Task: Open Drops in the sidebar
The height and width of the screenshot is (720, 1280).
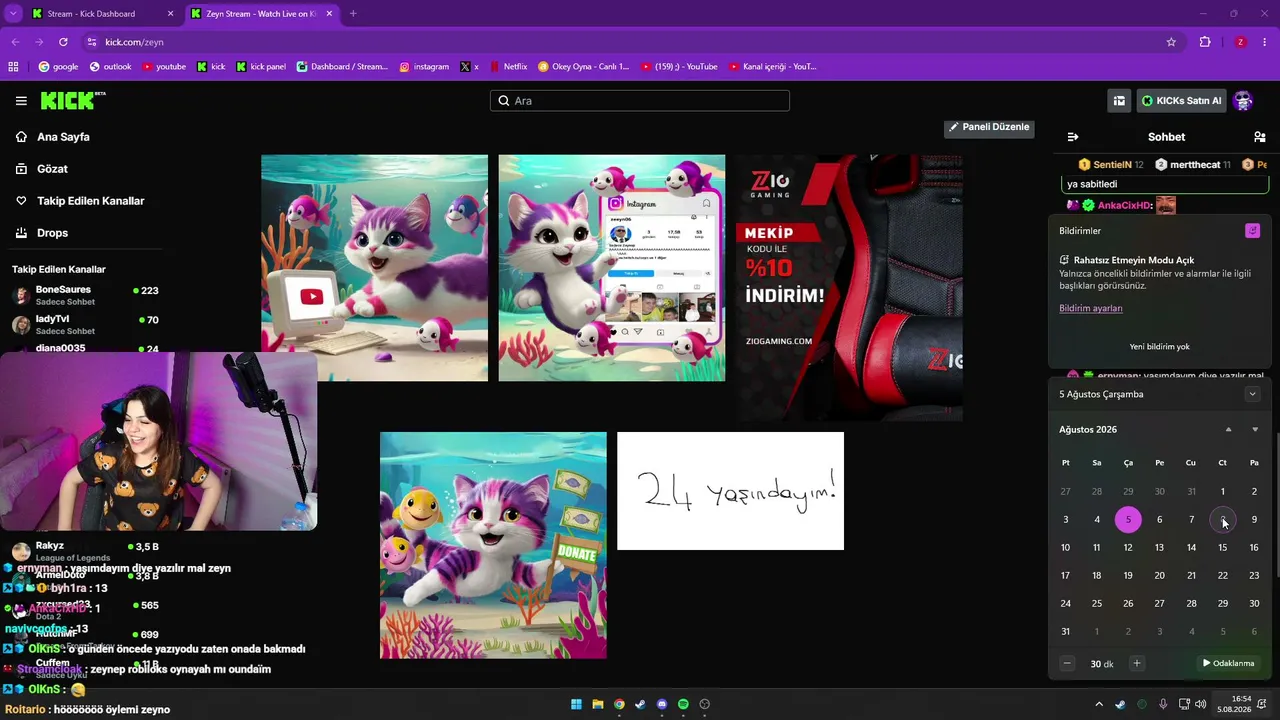Action: [x=52, y=233]
